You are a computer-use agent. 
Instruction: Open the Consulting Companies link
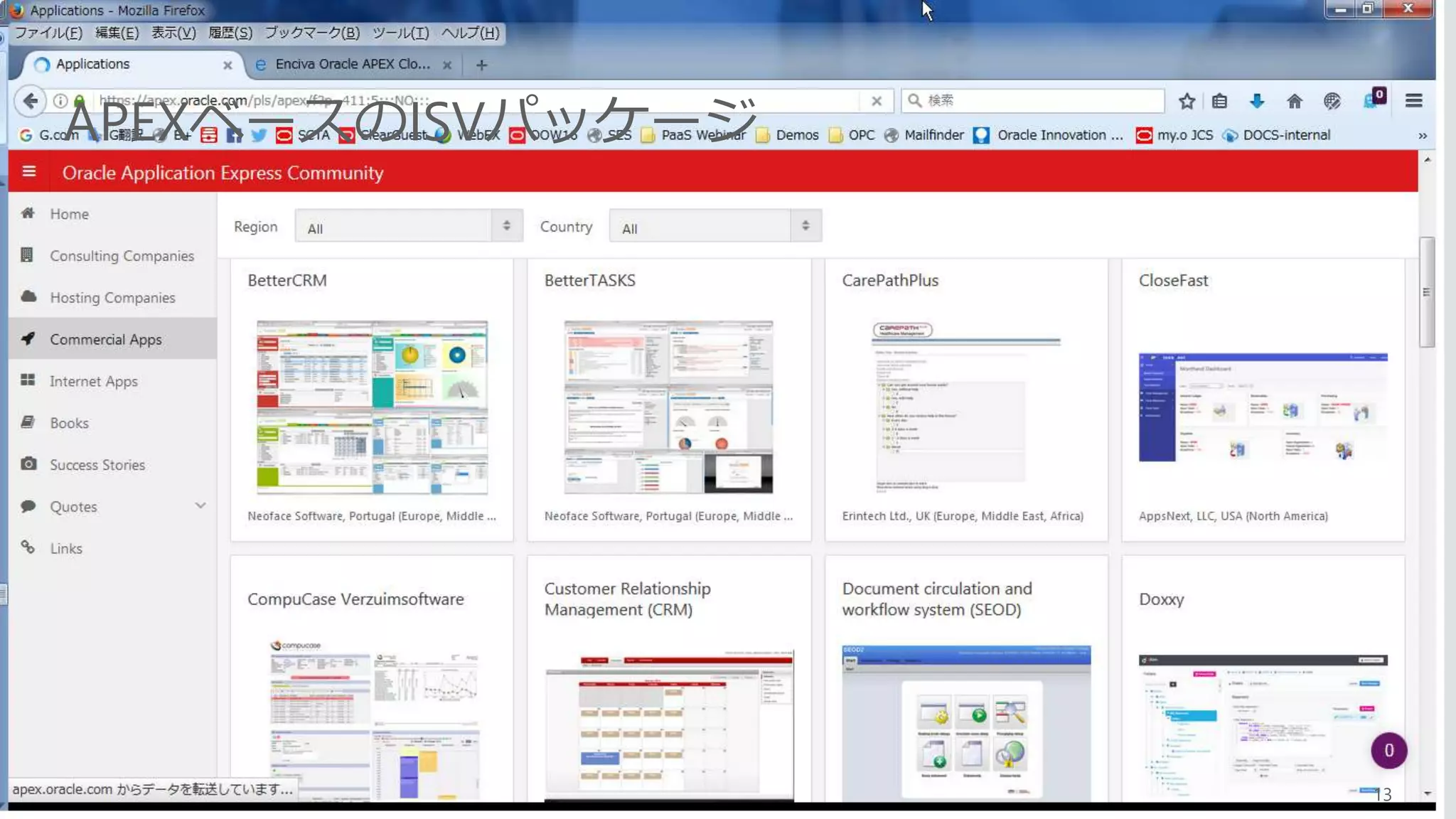pyautogui.click(x=122, y=256)
